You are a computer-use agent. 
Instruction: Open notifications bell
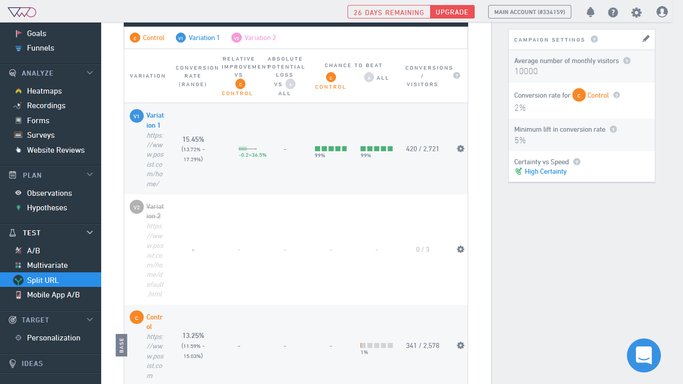pyautogui.click(x=590, y=12)
